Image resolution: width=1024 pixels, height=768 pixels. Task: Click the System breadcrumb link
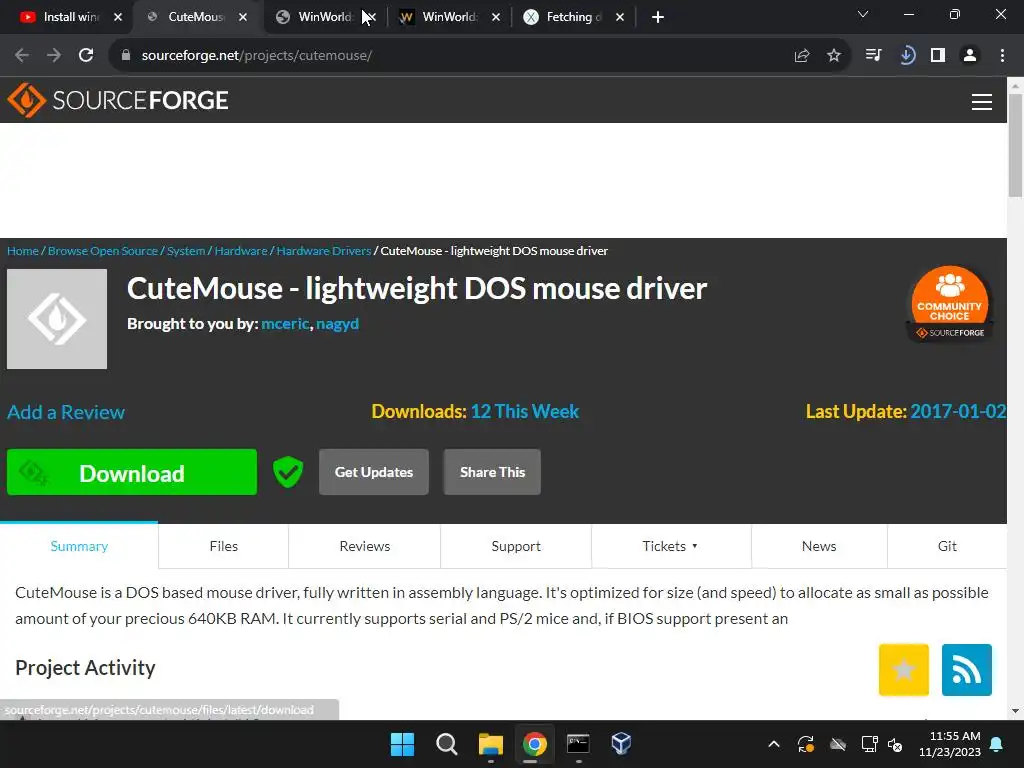click(186, 251)
